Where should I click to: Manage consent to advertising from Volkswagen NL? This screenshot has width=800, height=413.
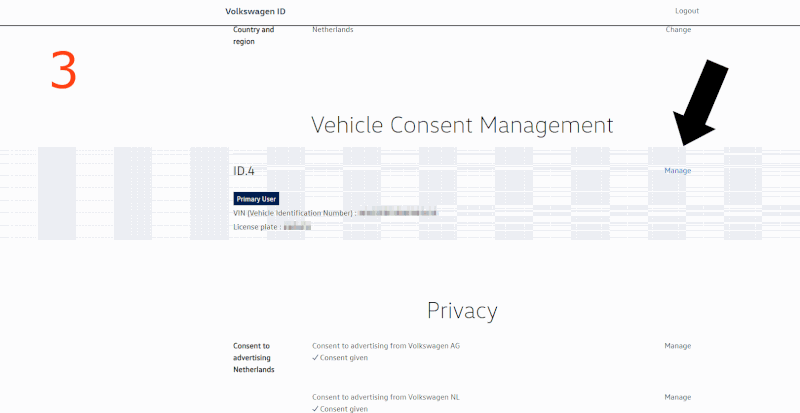click(x=678, y=397)
